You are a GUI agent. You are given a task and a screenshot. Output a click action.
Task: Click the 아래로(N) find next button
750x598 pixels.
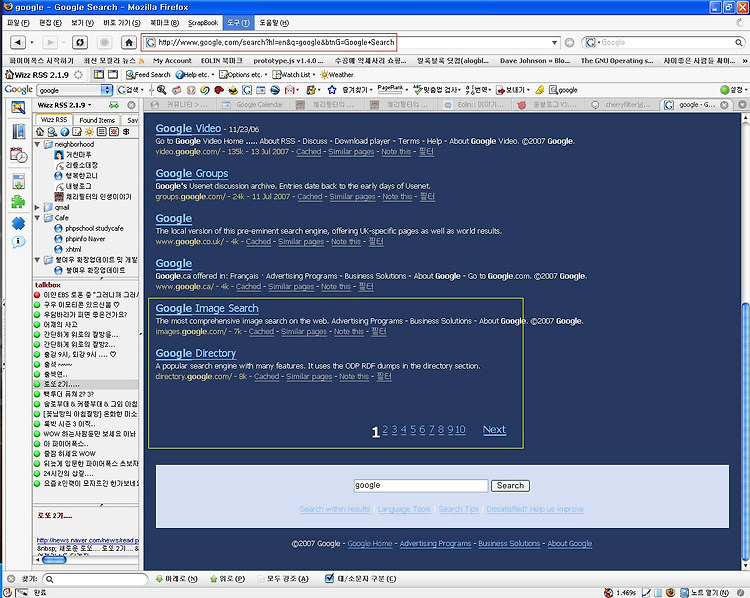(x=176, y=579)
